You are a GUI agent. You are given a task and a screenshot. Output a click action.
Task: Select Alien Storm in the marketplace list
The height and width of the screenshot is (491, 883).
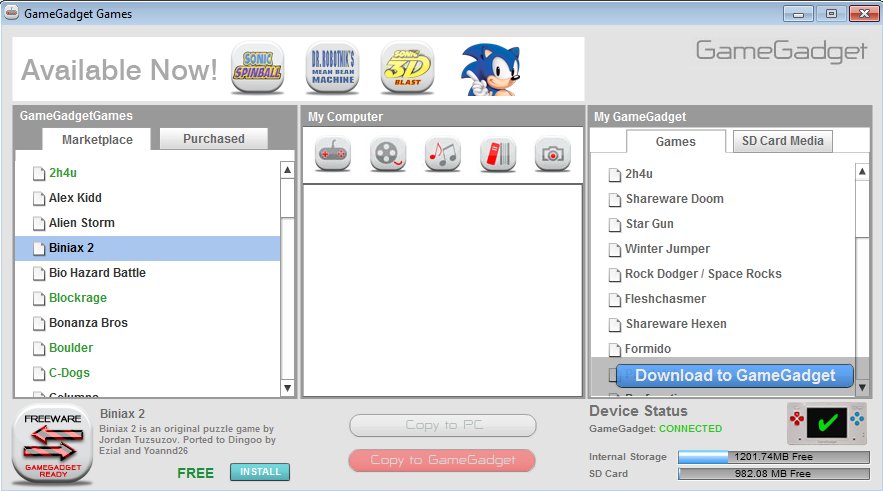coord(82,223)
